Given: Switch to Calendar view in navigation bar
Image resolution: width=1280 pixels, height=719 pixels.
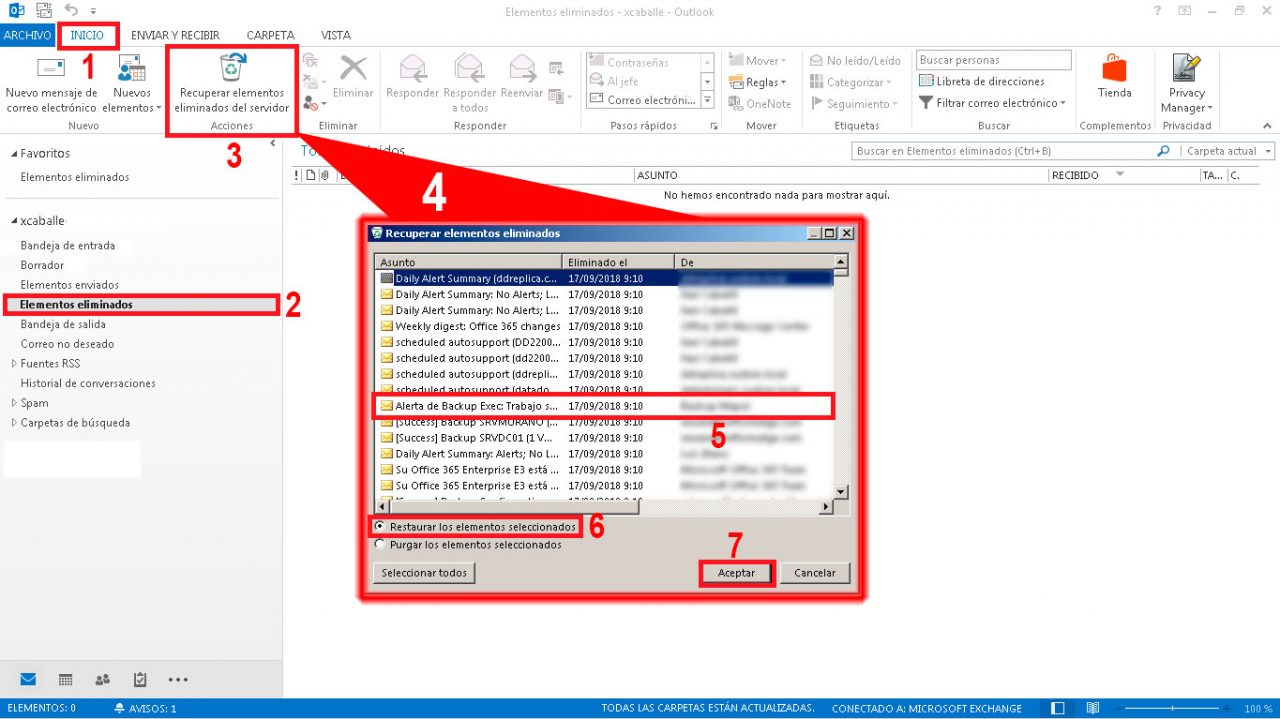Looking at the screenshot, I should pyautogui.click(x=66, y=679).
